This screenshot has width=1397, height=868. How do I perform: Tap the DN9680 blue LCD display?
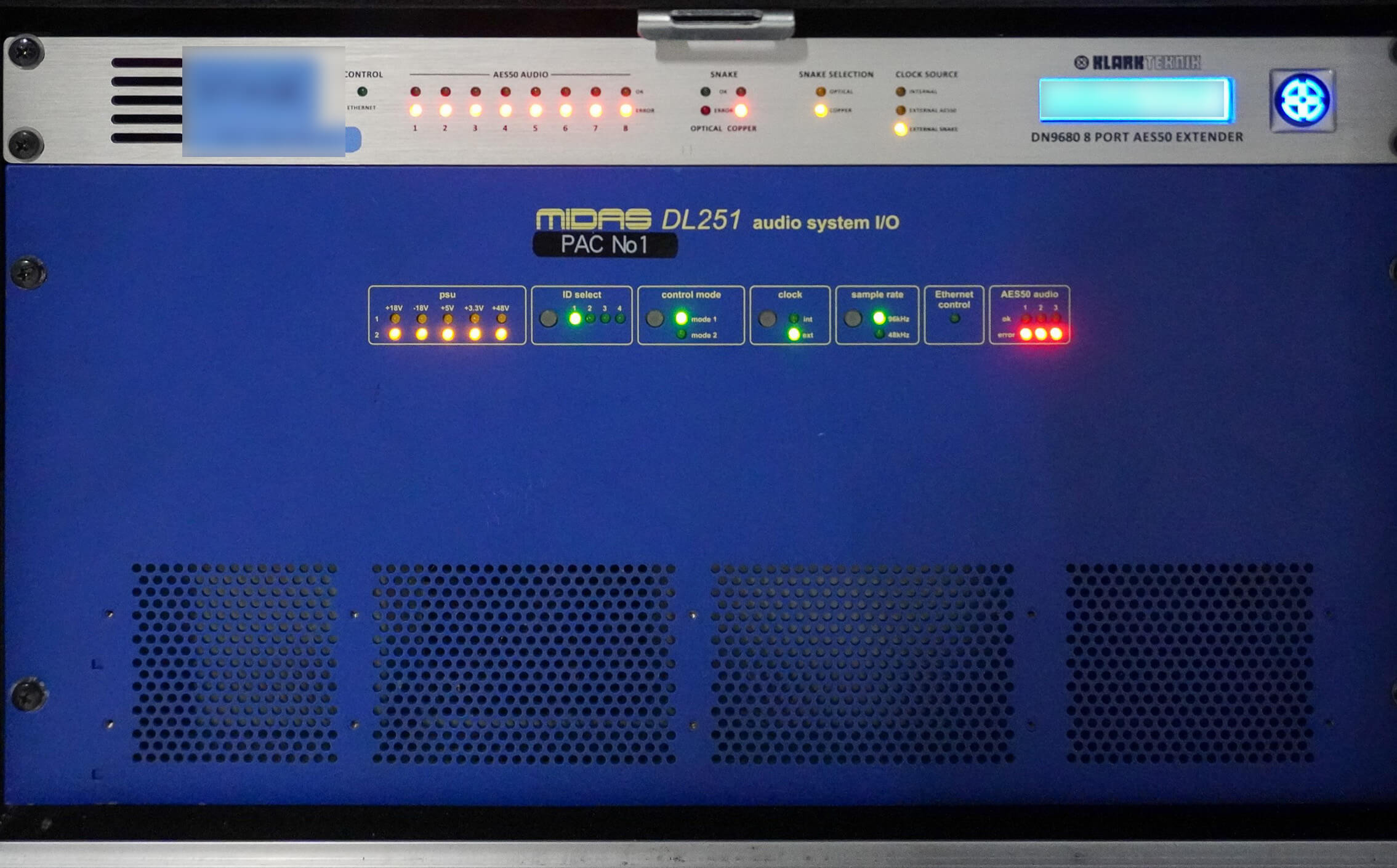[x=1136, y=99]
